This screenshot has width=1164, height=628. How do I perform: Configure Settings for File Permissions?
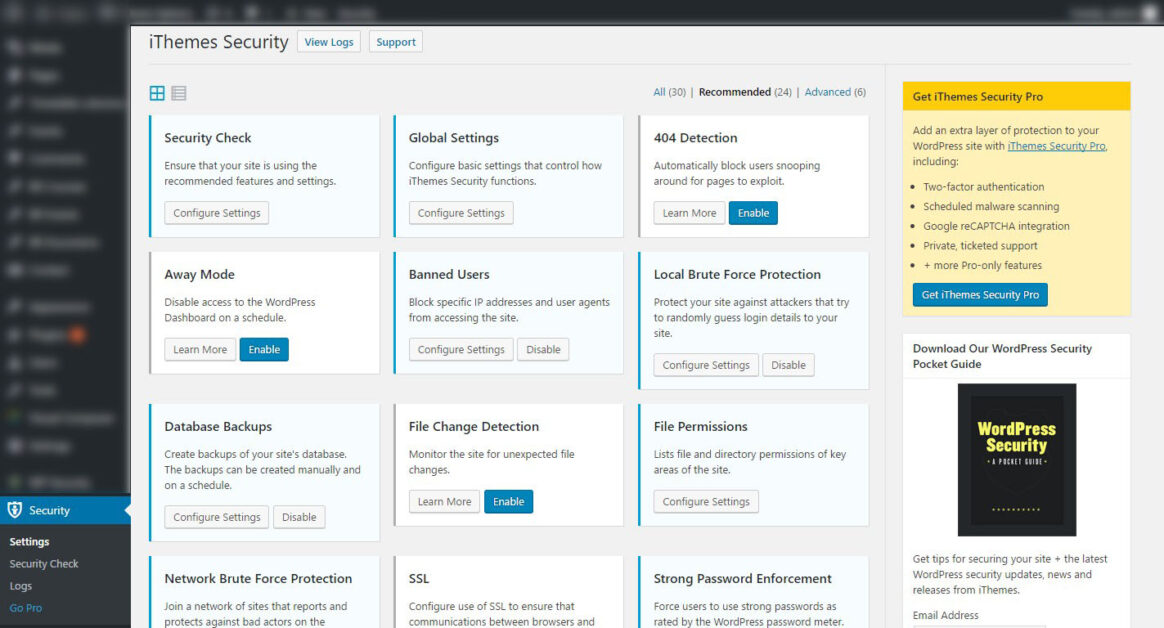coord(706,502)
